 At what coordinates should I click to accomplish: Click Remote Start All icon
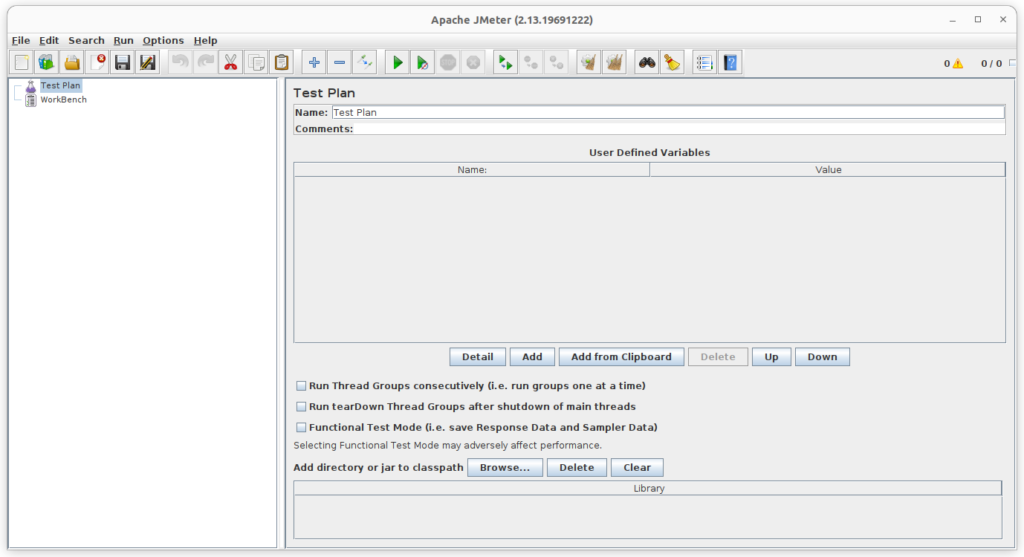pyautogui.click(x=505, y=63)
